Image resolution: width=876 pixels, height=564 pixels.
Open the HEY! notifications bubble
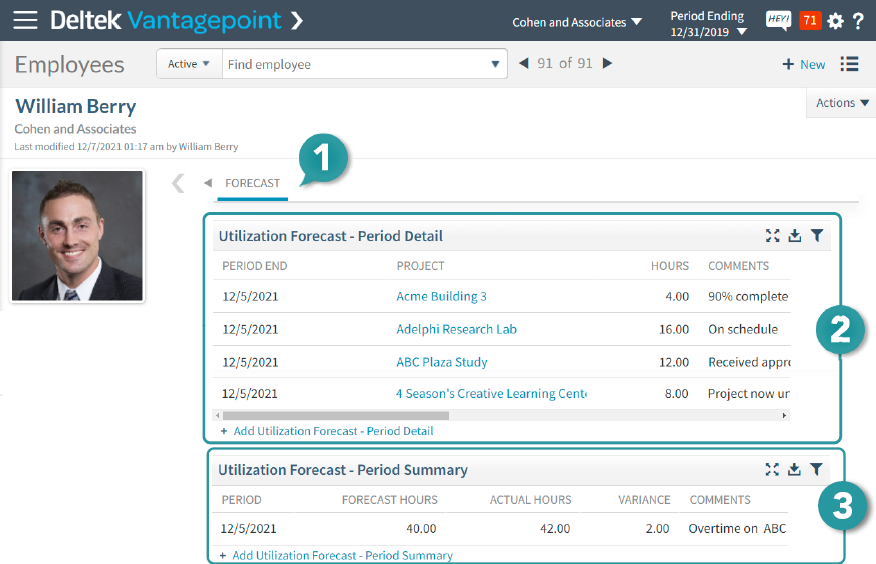pyautogui.click(x=778, y=21)
